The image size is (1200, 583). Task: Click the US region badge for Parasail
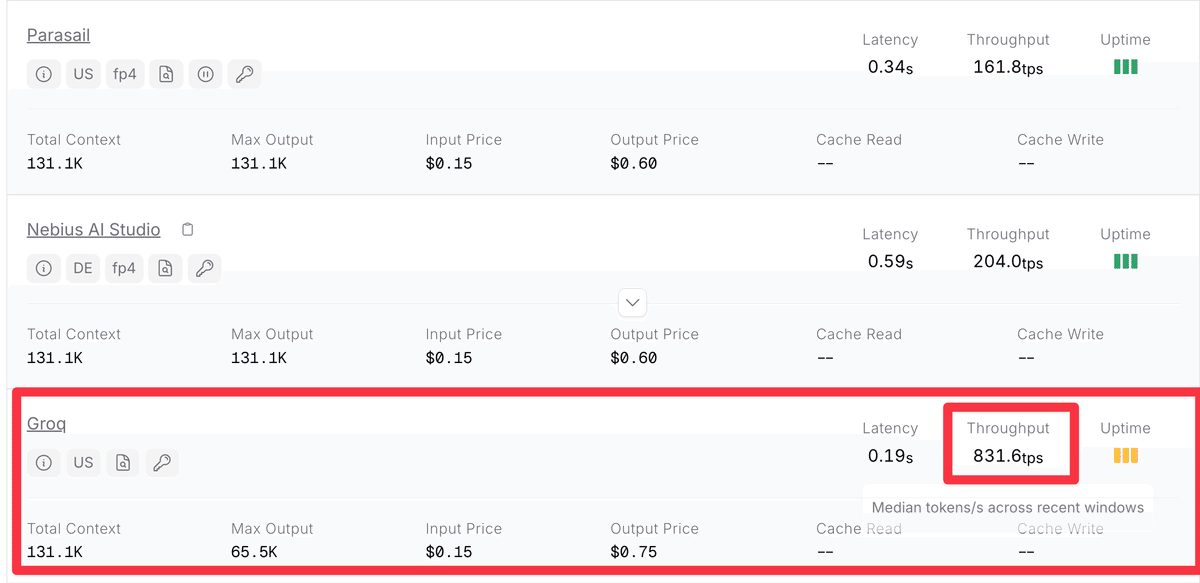coord(83,74)
